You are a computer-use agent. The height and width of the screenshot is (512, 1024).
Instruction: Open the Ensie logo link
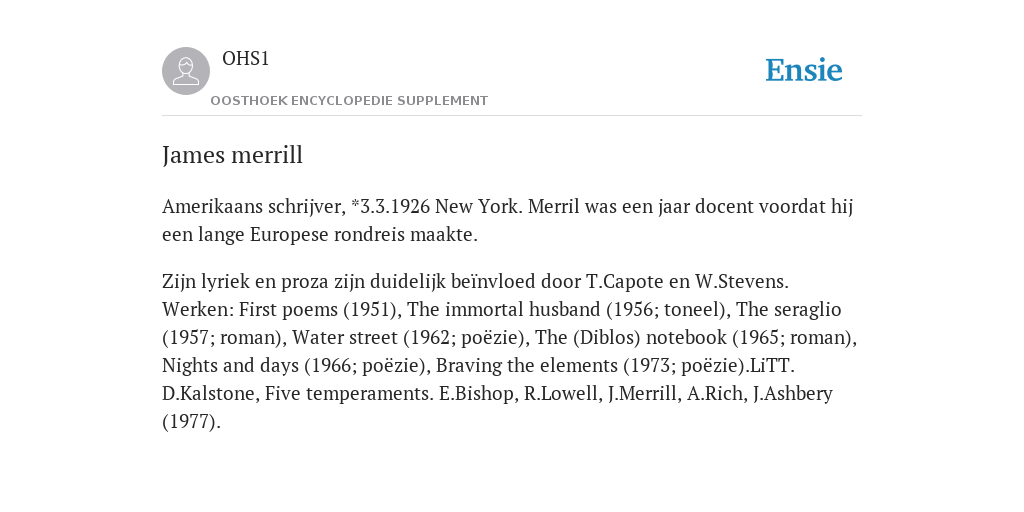tap(804, 70)
